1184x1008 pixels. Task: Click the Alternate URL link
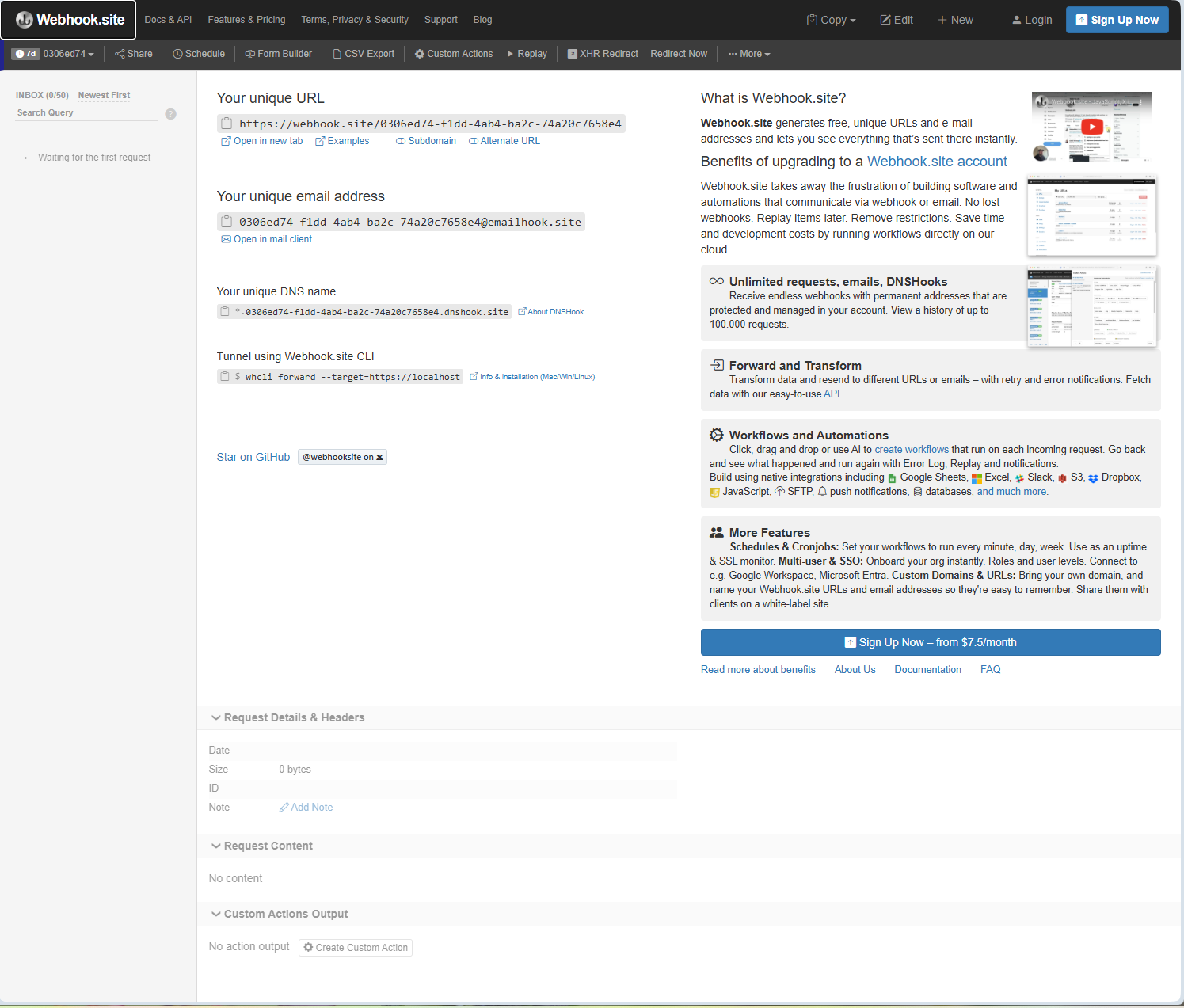point(504,141)
